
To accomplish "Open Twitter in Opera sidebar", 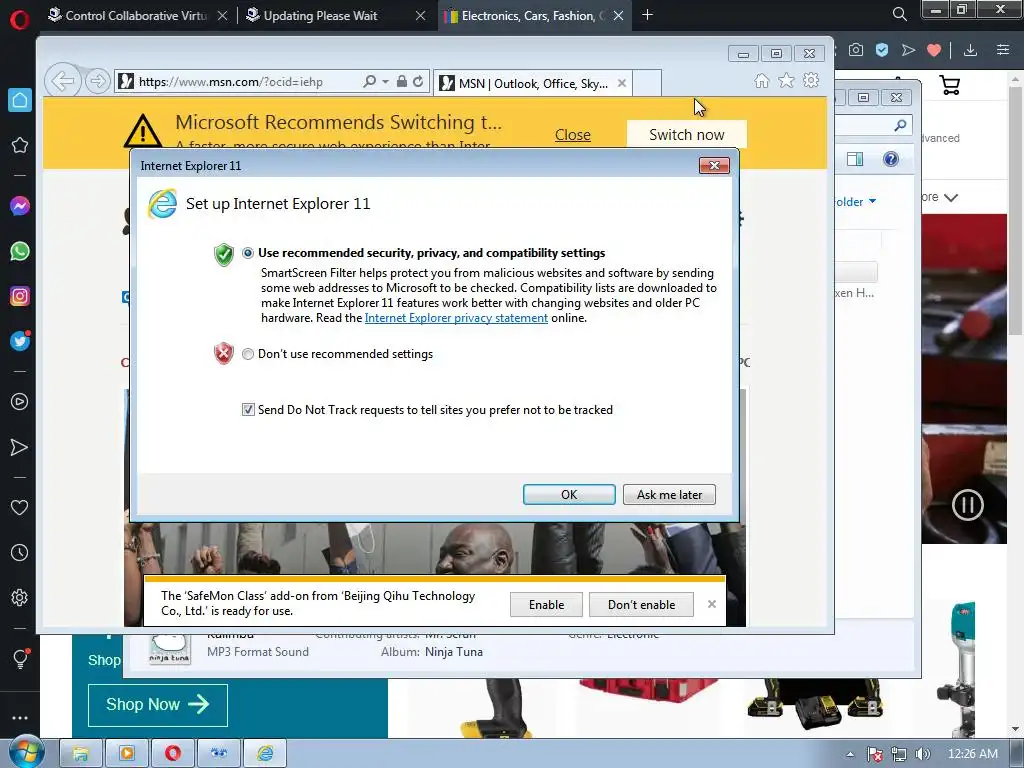I will [20, 341].
